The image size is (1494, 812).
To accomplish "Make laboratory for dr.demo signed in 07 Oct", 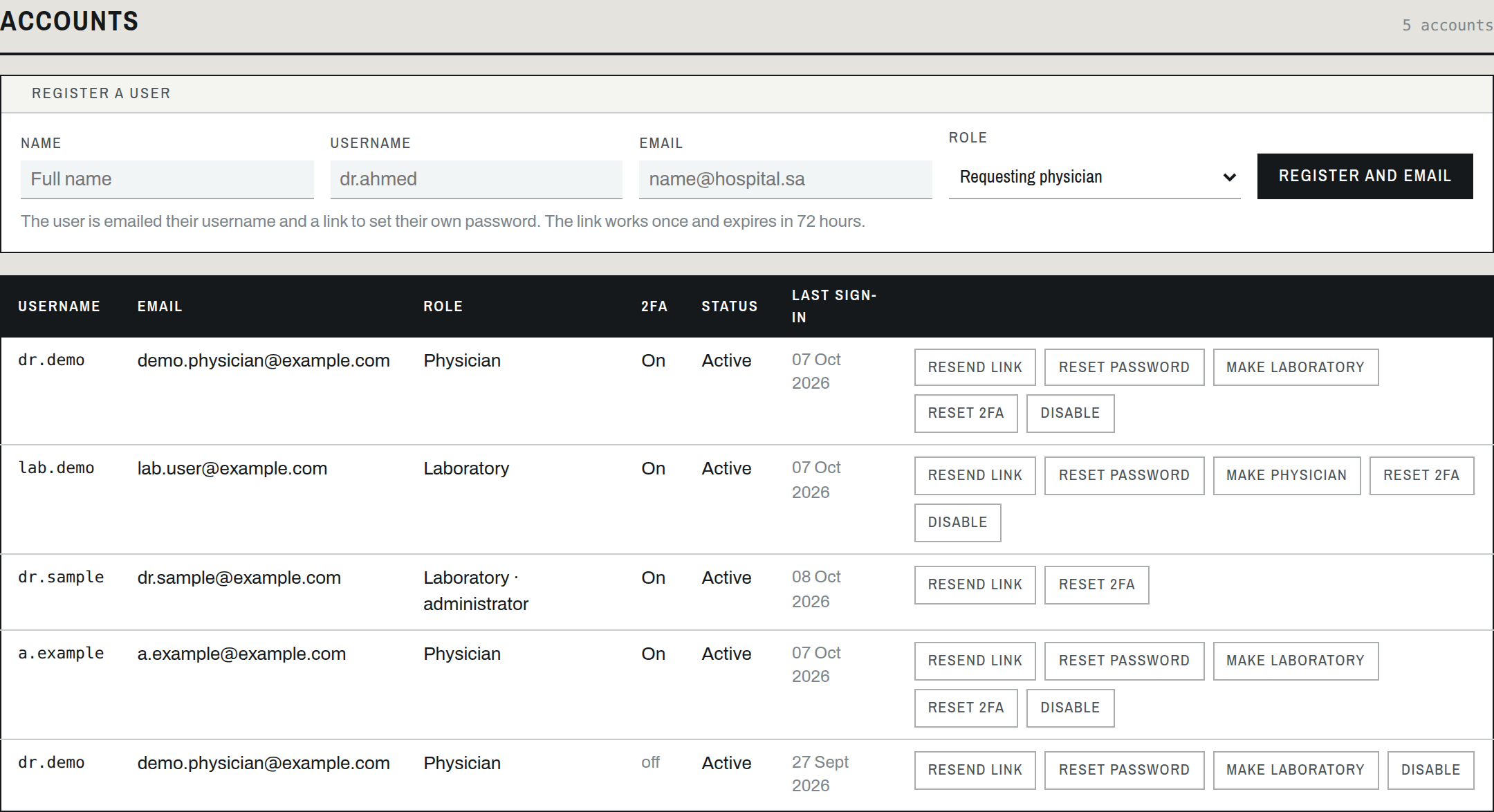I will coord(1295,367).
